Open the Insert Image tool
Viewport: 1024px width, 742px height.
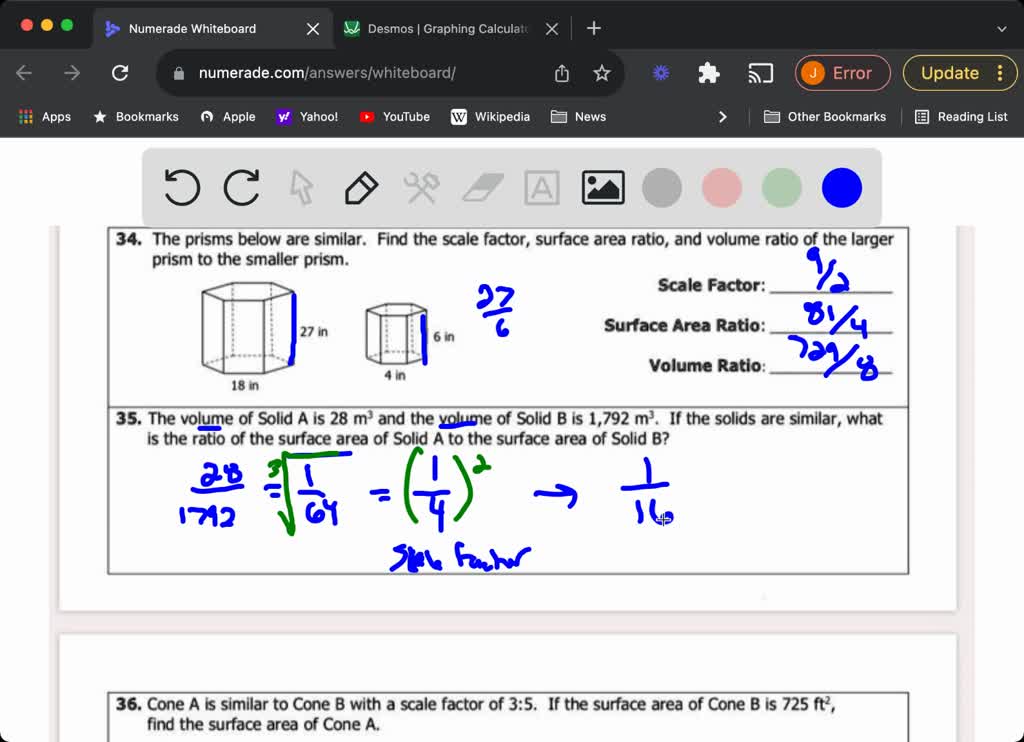click(x=603, y=186)
